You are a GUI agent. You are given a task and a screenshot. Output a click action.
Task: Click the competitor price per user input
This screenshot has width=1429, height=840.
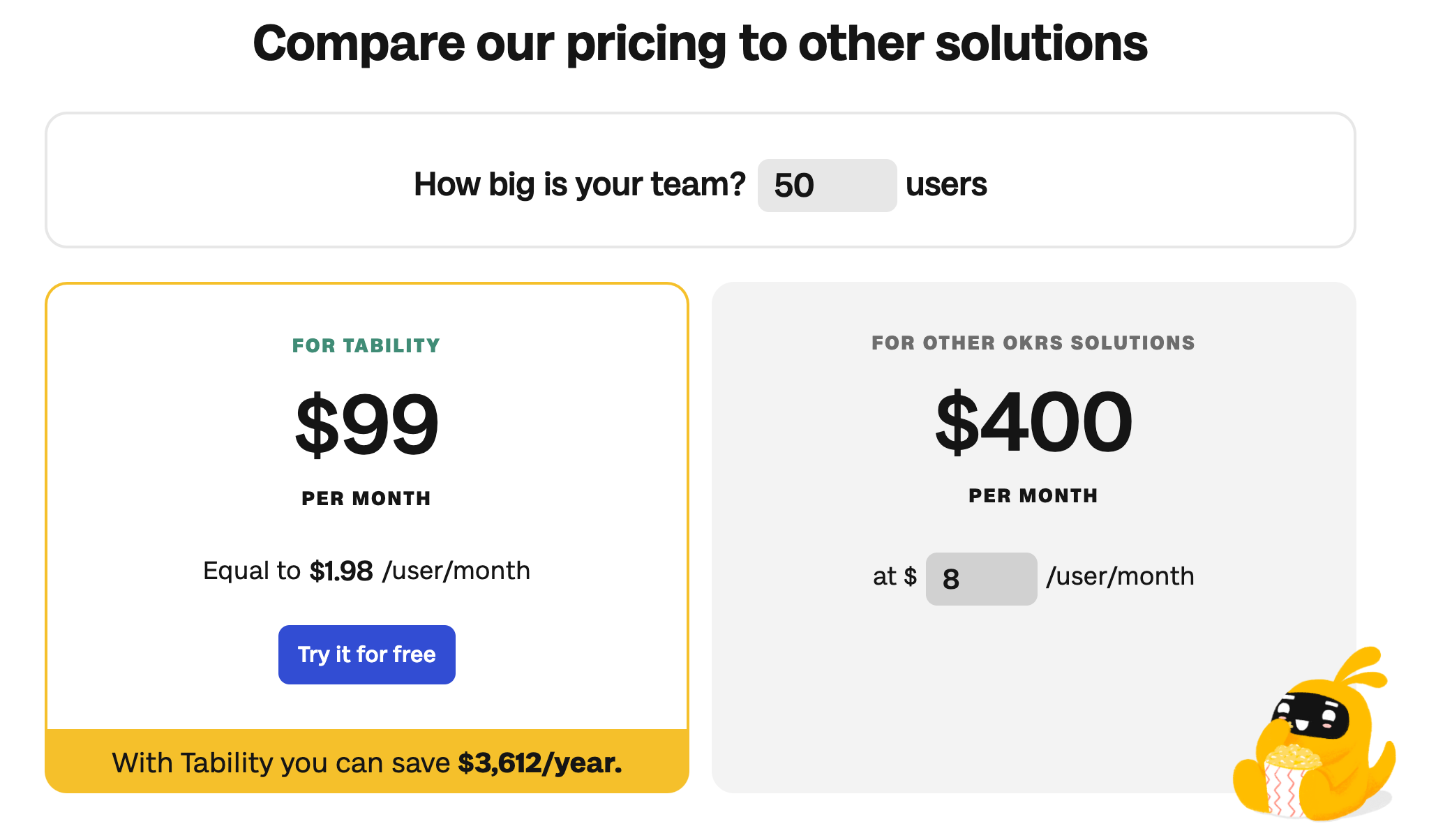coord(980,578)
